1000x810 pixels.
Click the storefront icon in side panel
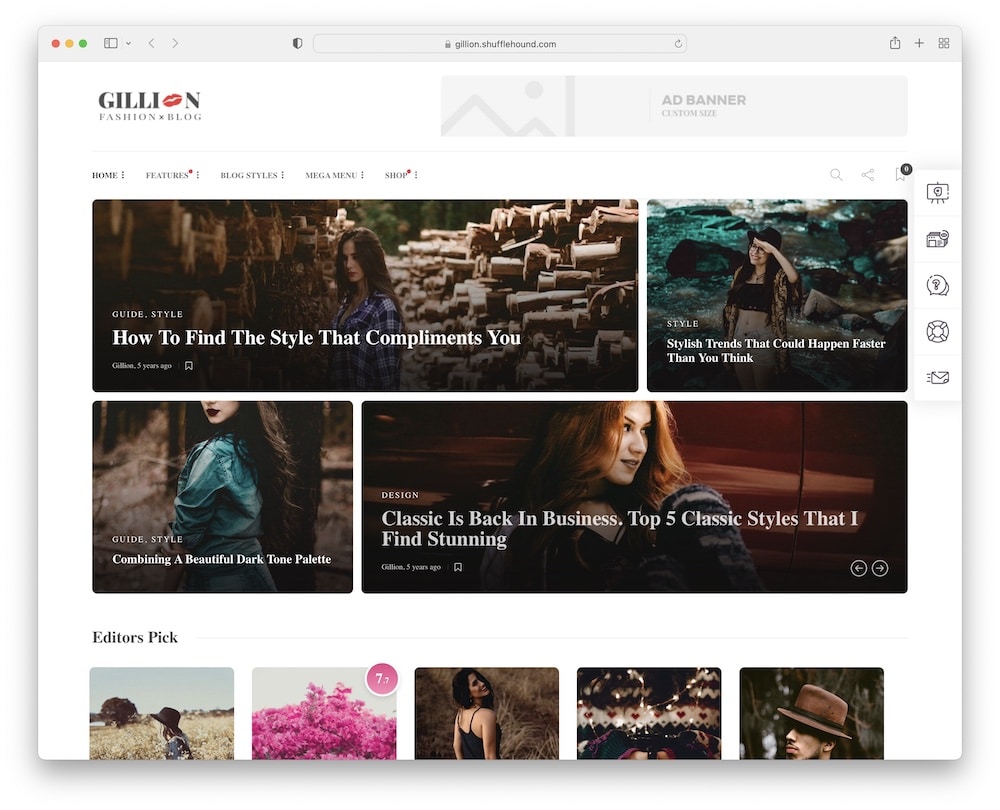coord(938,239)
